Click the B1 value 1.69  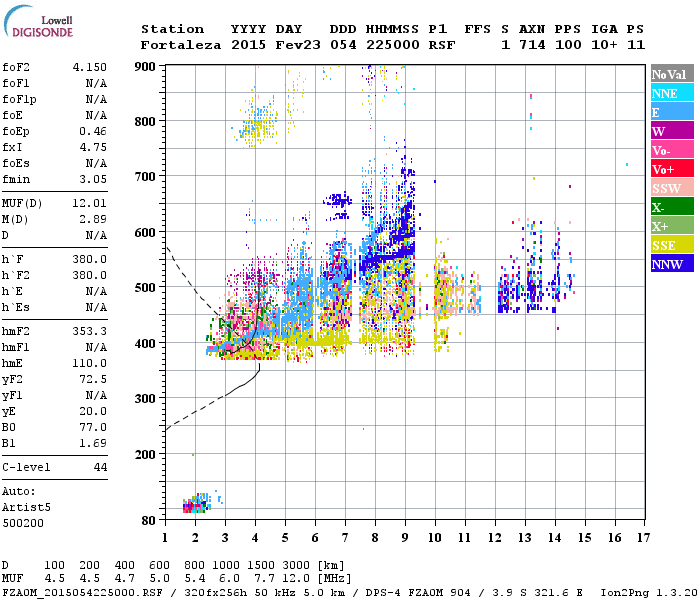[x=93, y=443]
